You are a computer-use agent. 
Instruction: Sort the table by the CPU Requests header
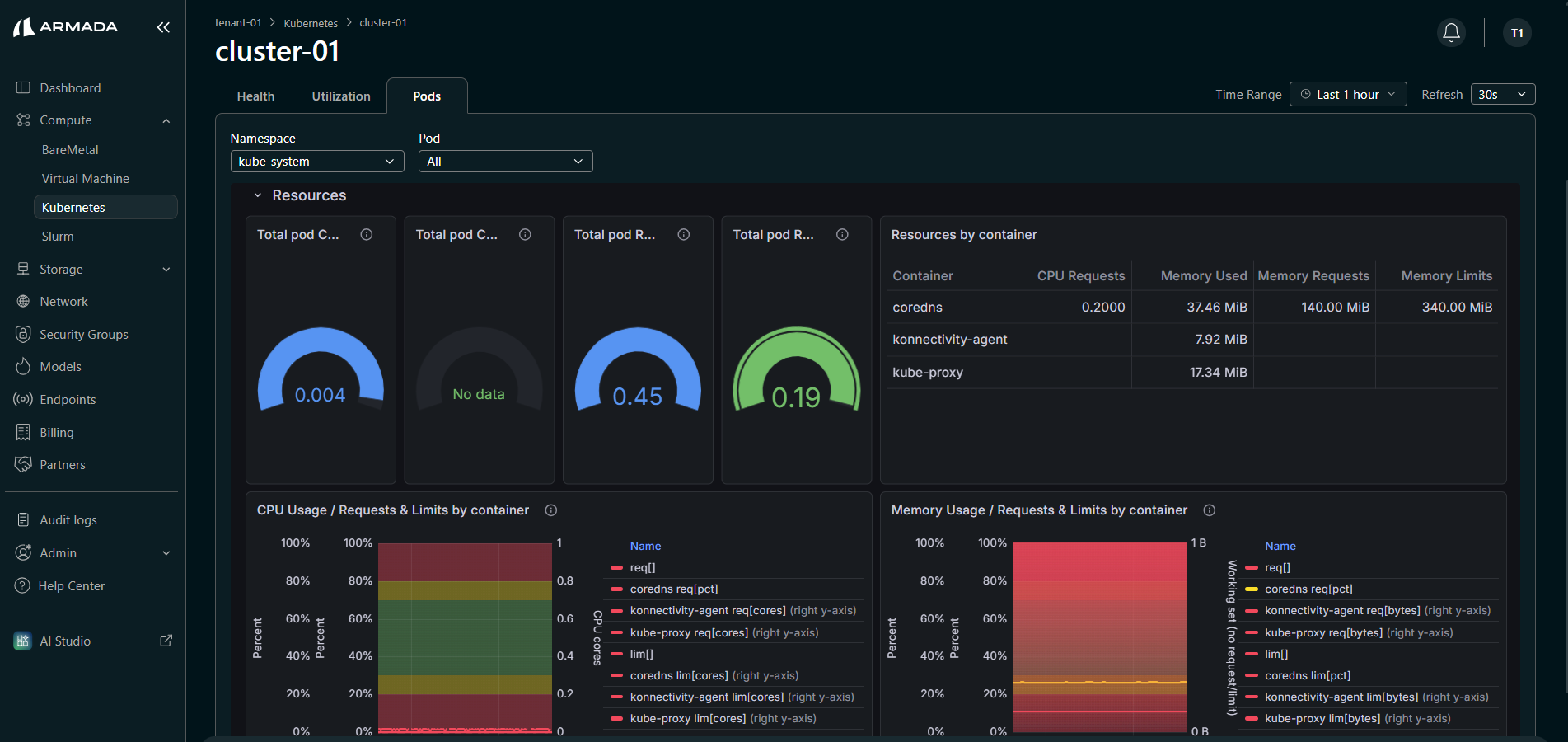[1081, 276]
